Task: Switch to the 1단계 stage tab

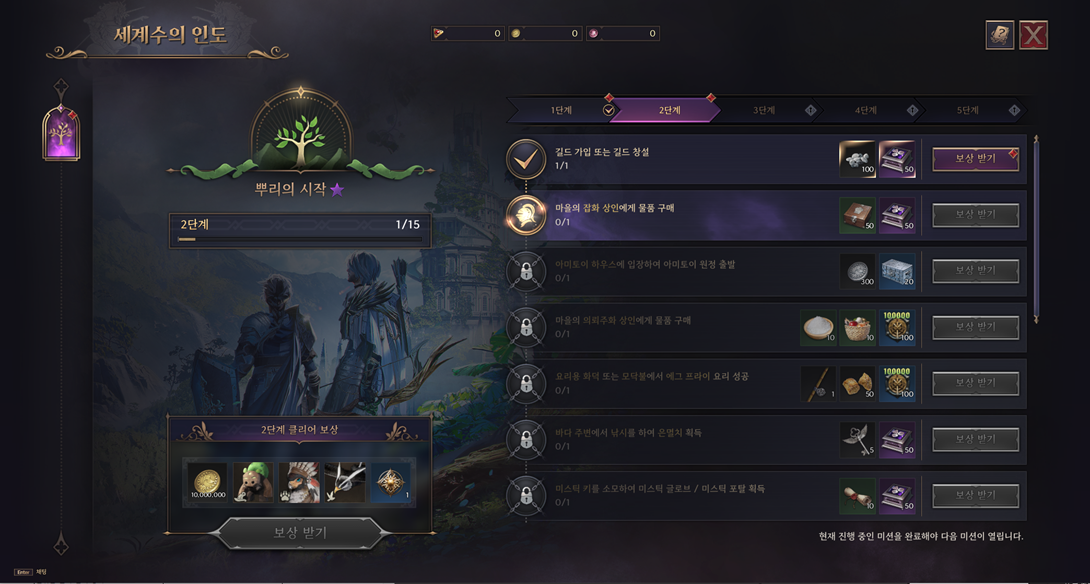Action: coord(563,110)
